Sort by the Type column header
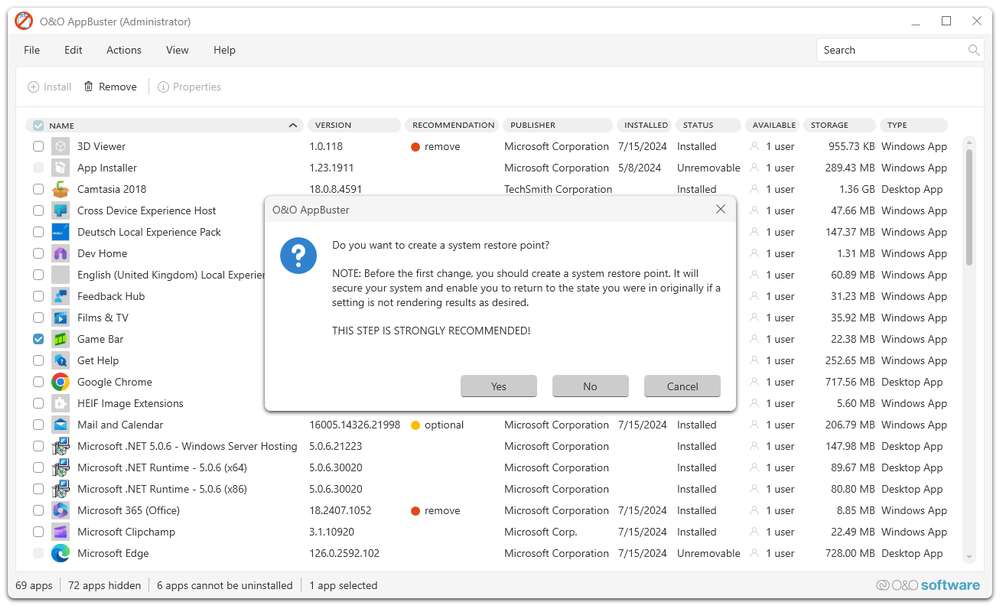This screenshot has width=1000, height=606. pos(913,126)
